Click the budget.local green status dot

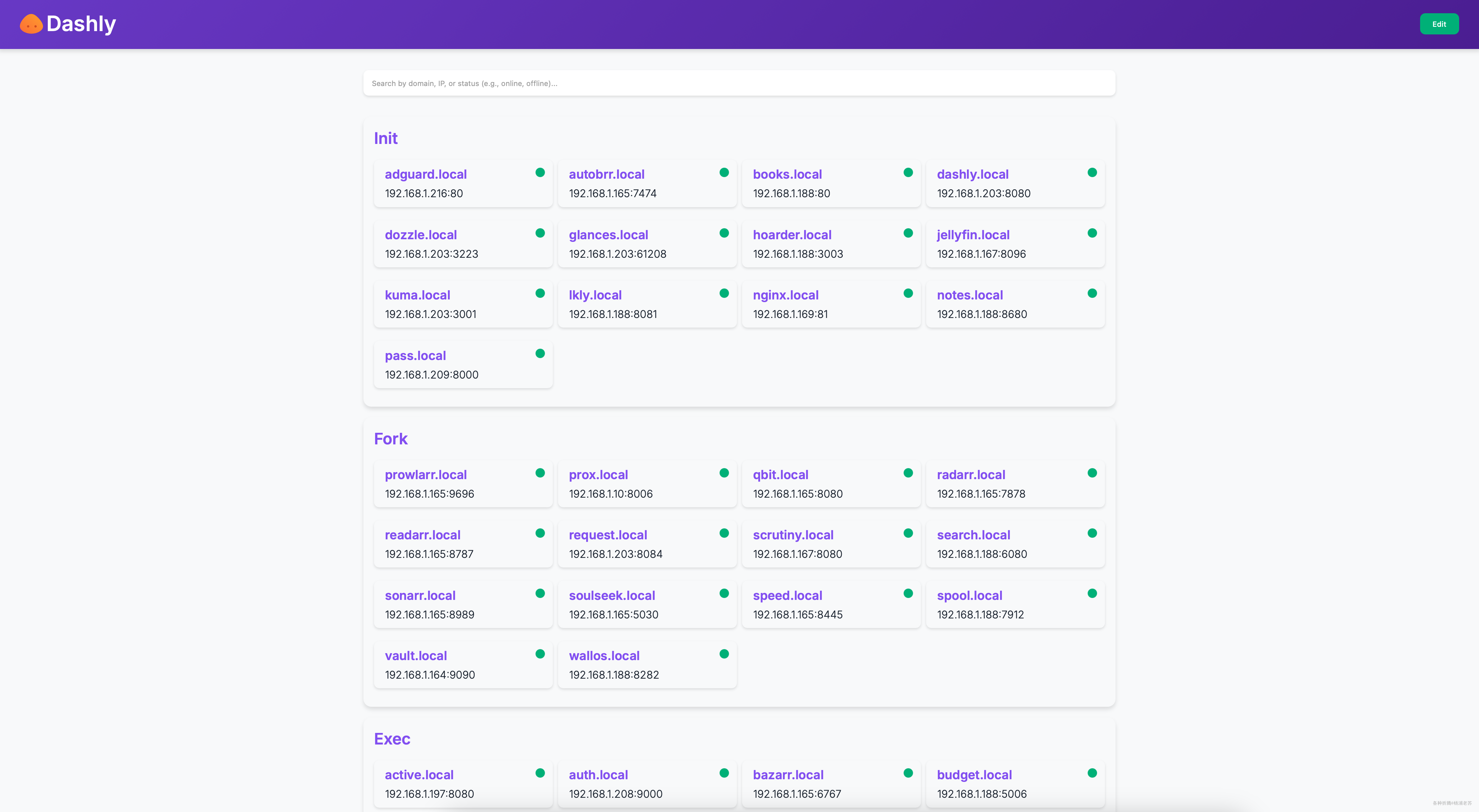pyautogui.click(x=1092, y=773)
